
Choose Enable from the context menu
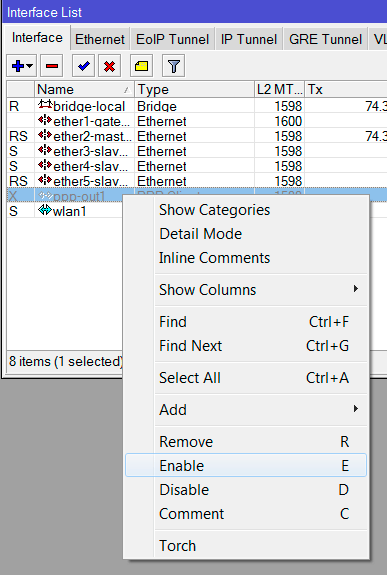(x=246, y=465)
